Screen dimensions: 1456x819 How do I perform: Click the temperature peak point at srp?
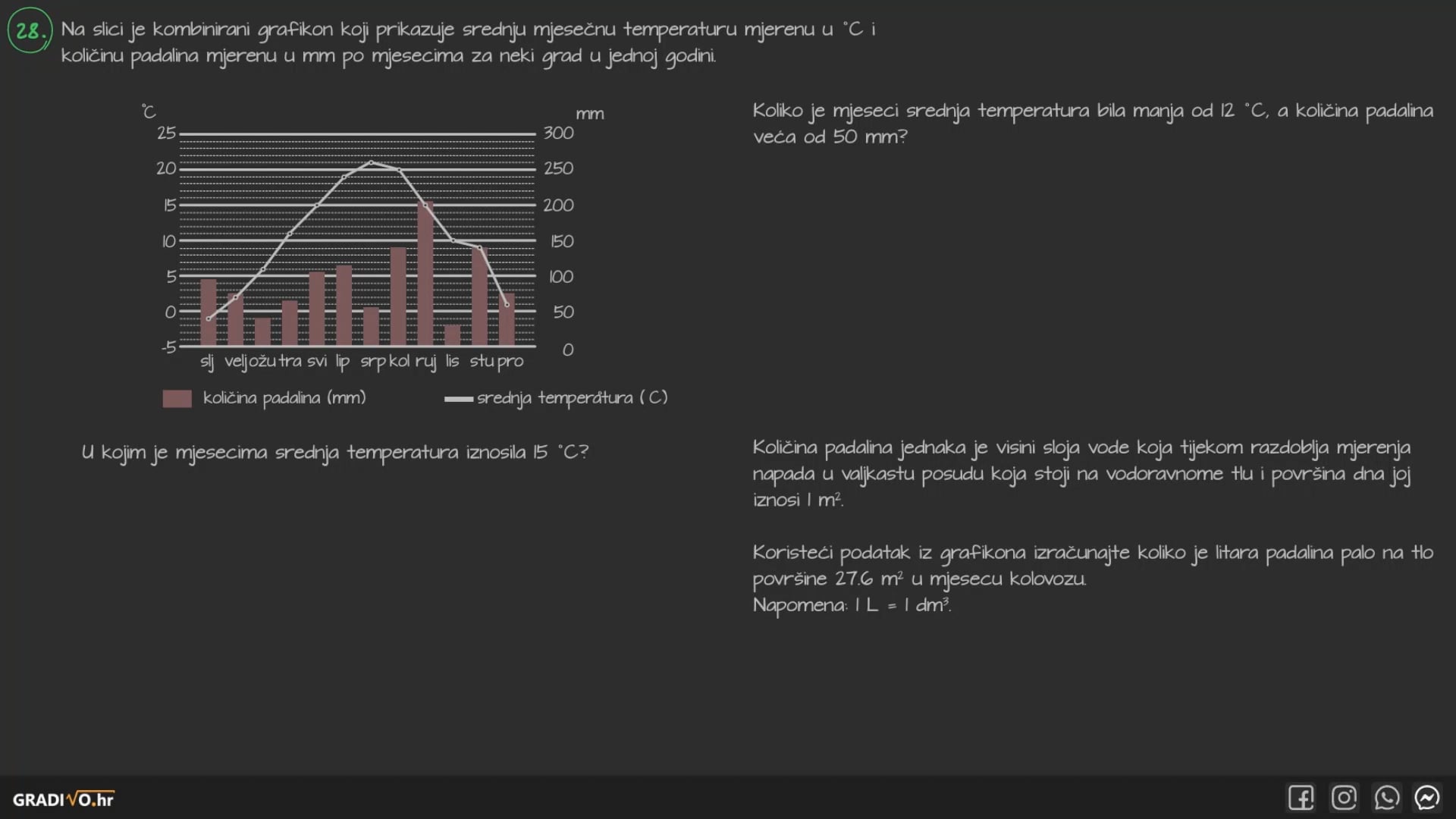coord(371,162)
